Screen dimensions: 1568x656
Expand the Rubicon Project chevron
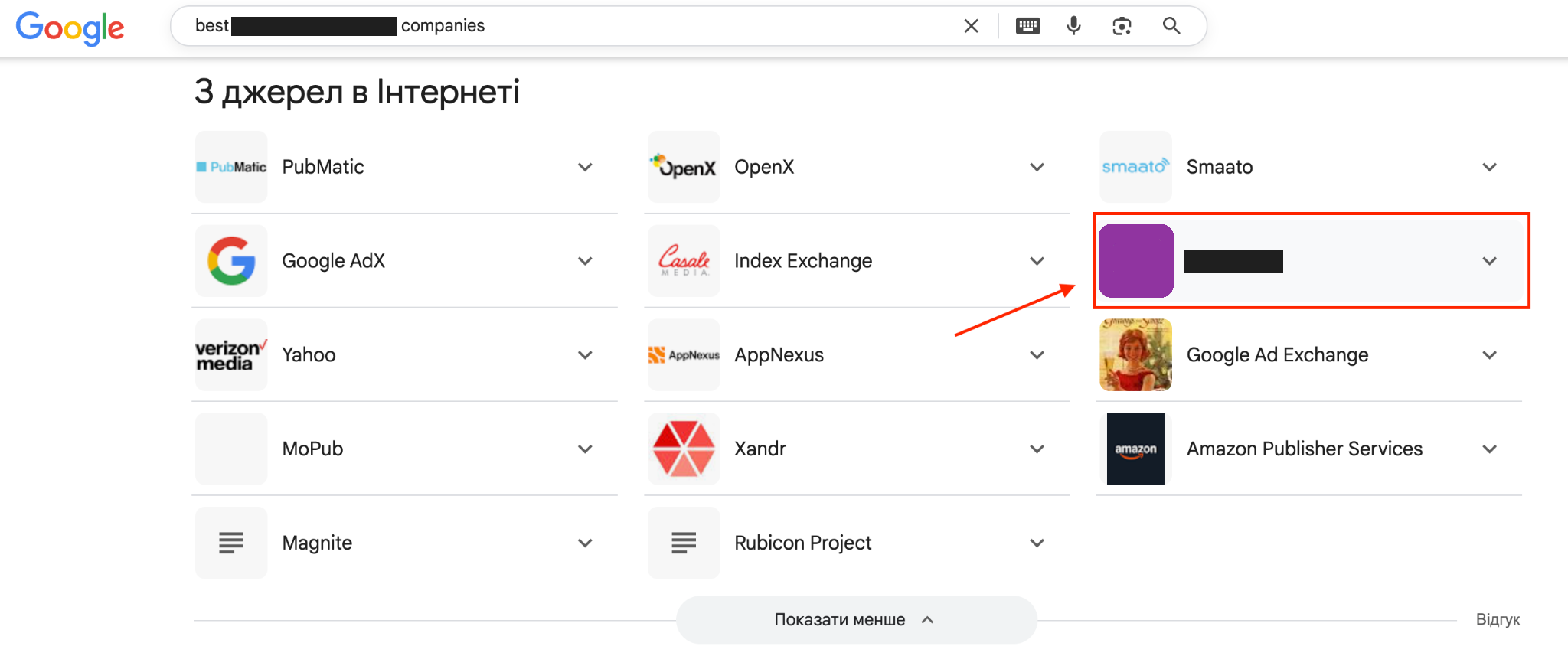click(x=1037, y=543)
